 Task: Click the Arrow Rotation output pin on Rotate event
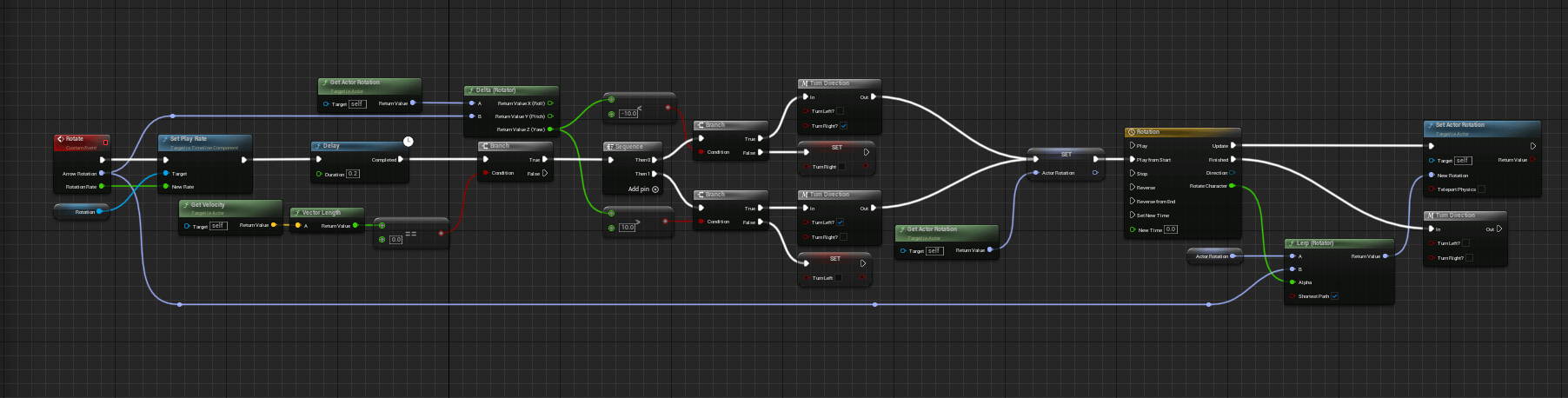(102, 174)
